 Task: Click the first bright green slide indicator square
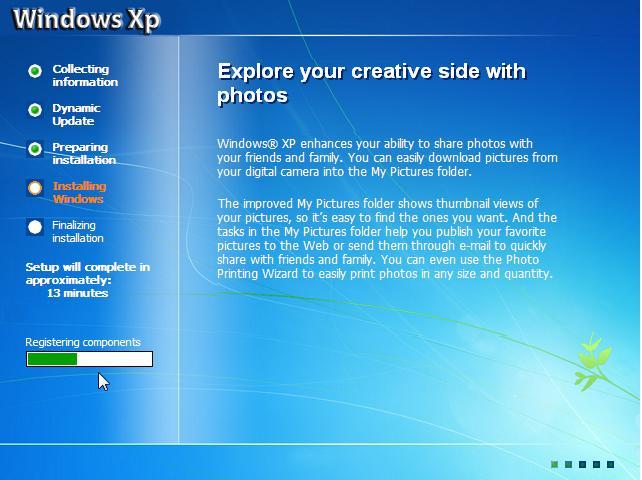554,464
